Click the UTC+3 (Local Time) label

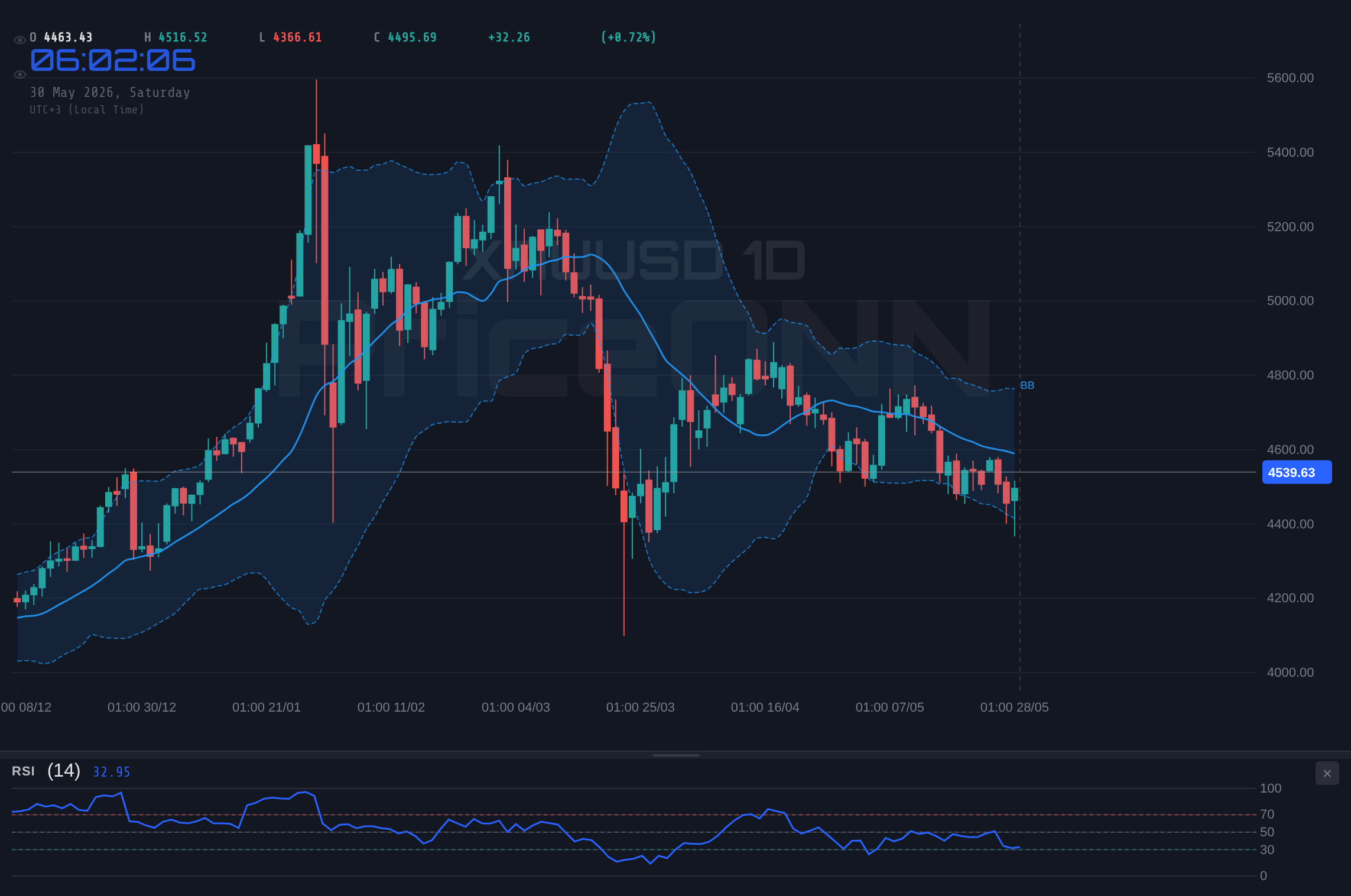87,109
